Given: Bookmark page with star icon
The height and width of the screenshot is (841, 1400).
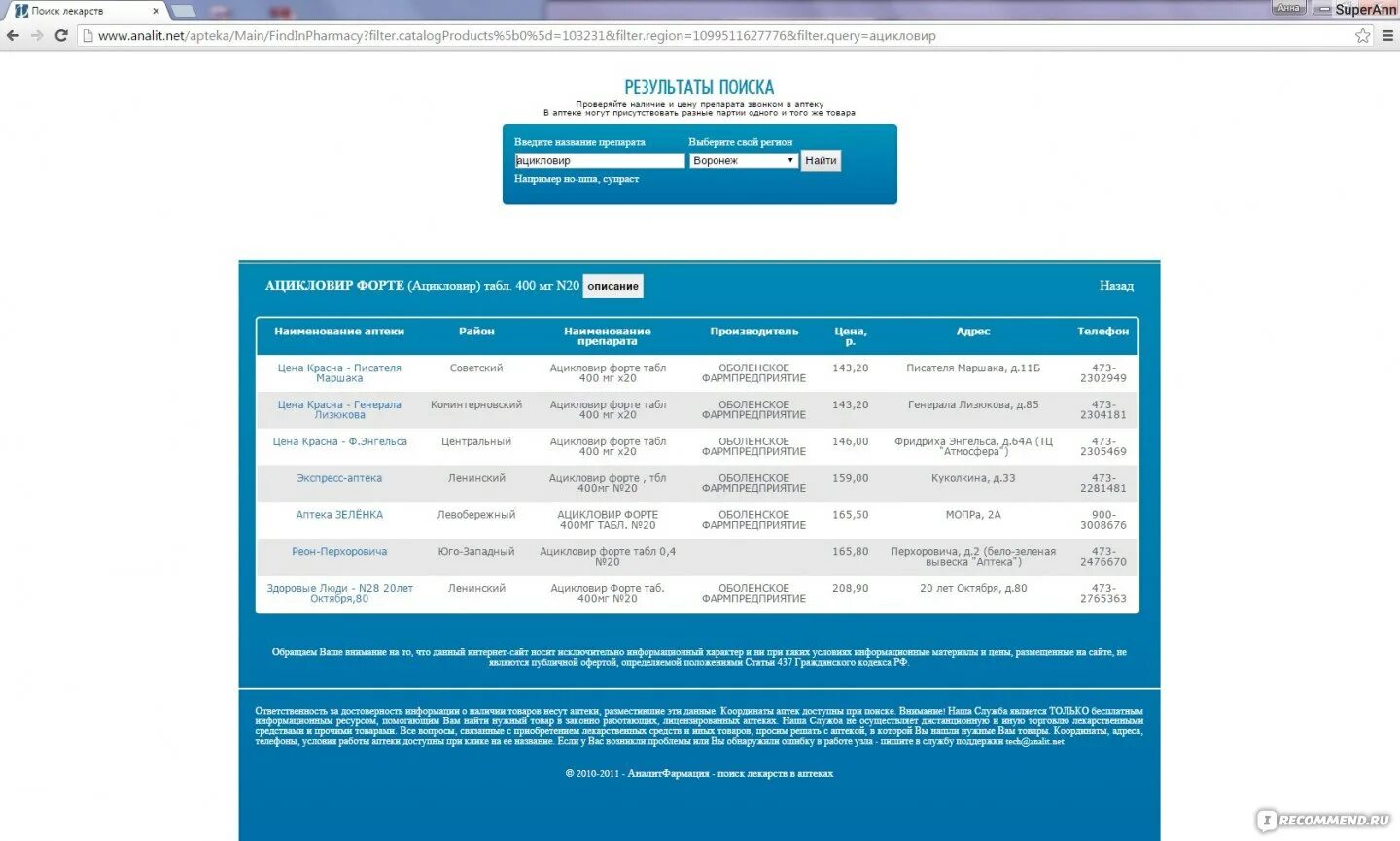Looking at the screenshot, I should pos(1363,36).
